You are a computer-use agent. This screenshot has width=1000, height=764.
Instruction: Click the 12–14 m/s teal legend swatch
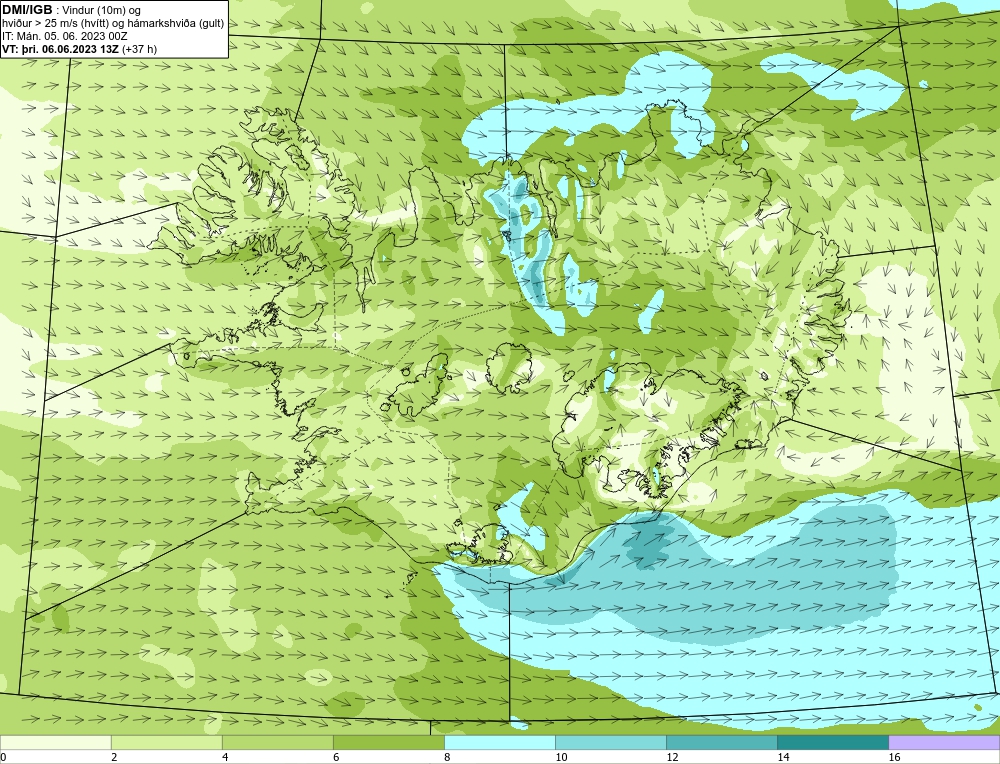721,742
